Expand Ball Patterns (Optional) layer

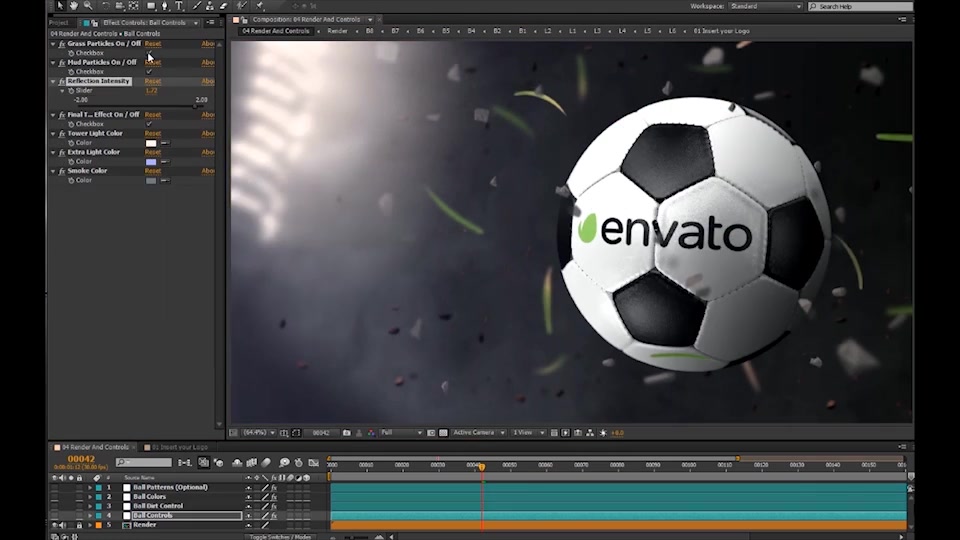(90, 488)
